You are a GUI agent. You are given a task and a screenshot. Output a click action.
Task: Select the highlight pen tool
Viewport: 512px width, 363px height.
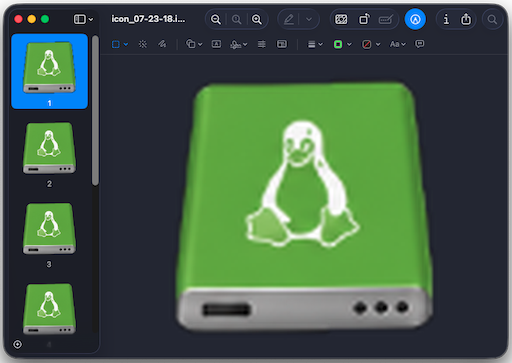(x=289, y=19)
